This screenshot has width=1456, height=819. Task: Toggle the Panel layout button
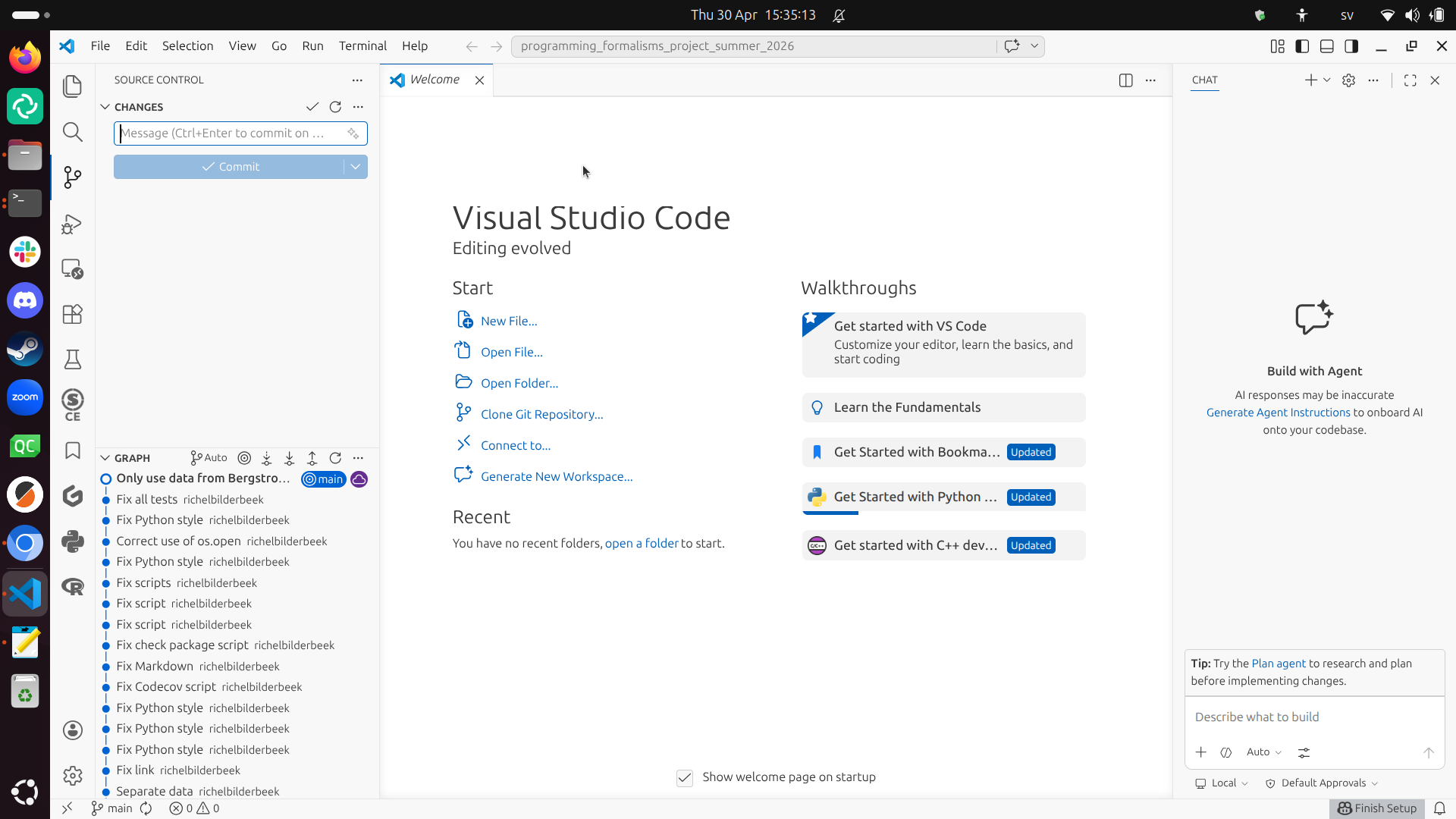[1327, 46]
